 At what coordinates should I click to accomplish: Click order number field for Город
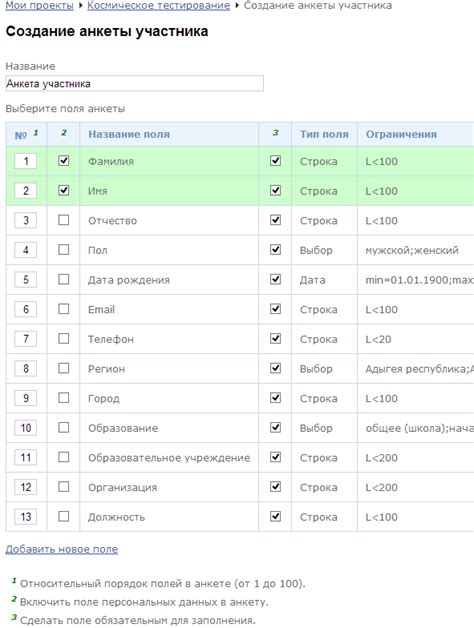26,398
